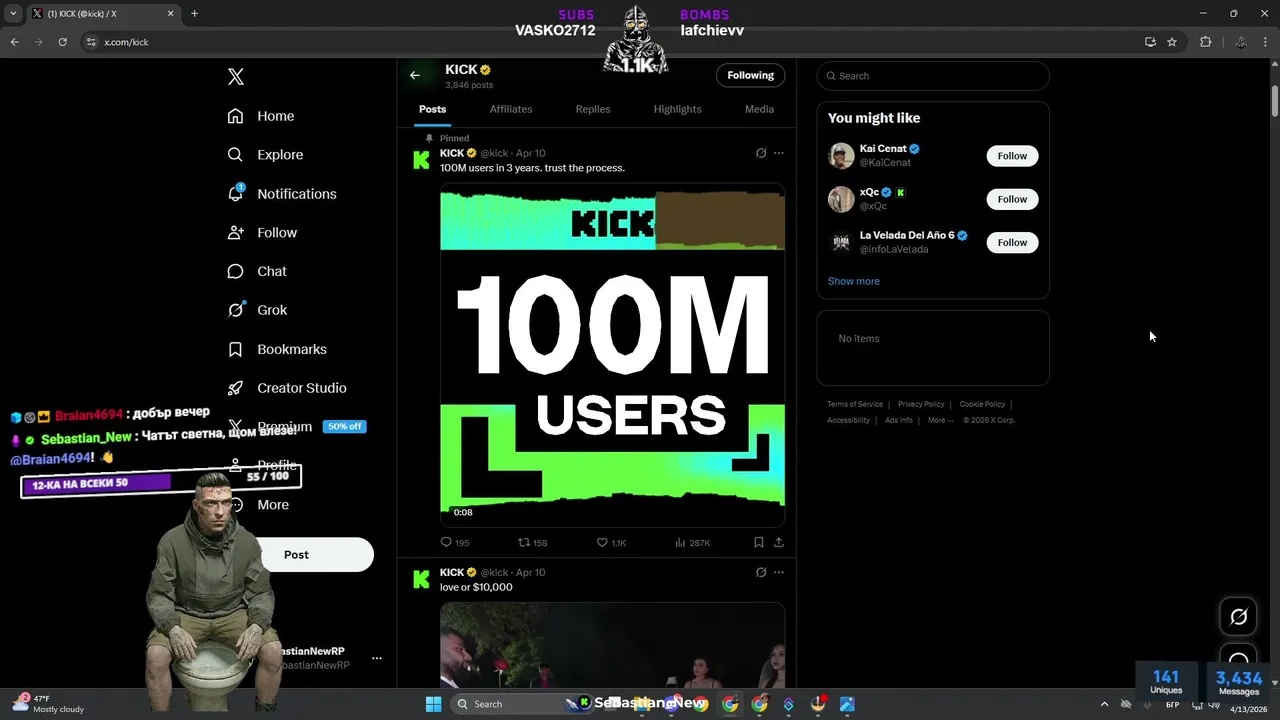The image size is (1280, 720).
Task: Bookmark the 100M users post
Action: point(758,542)
